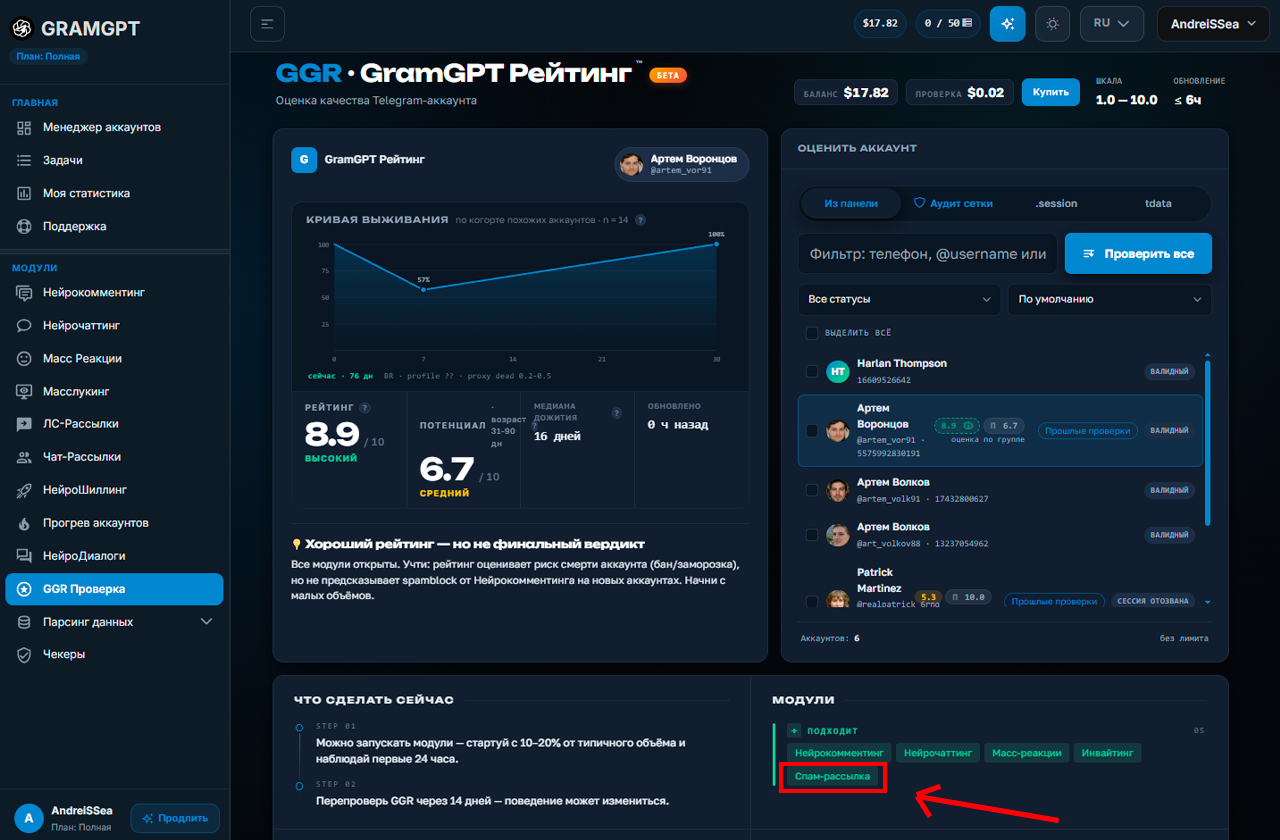The image size is (1280, 840).
Task: Open Менеджер аккаунтов icon in sidebar
Action: pos(24,128)
